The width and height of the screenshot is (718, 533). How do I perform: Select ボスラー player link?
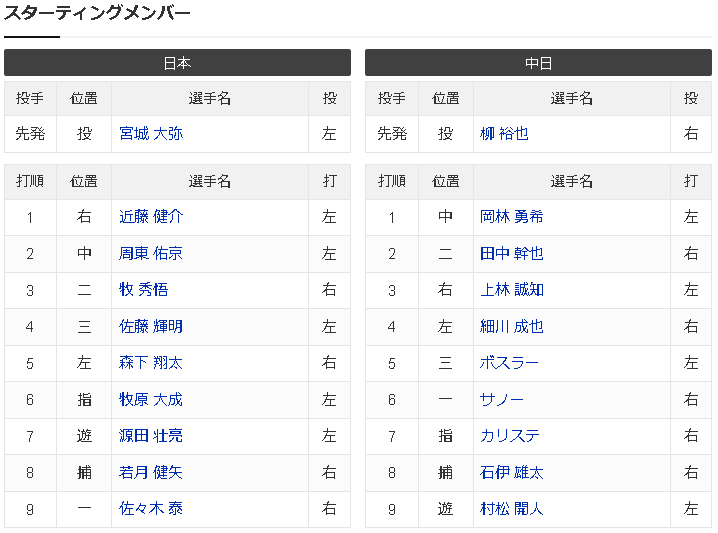click(x=509, y=363)
